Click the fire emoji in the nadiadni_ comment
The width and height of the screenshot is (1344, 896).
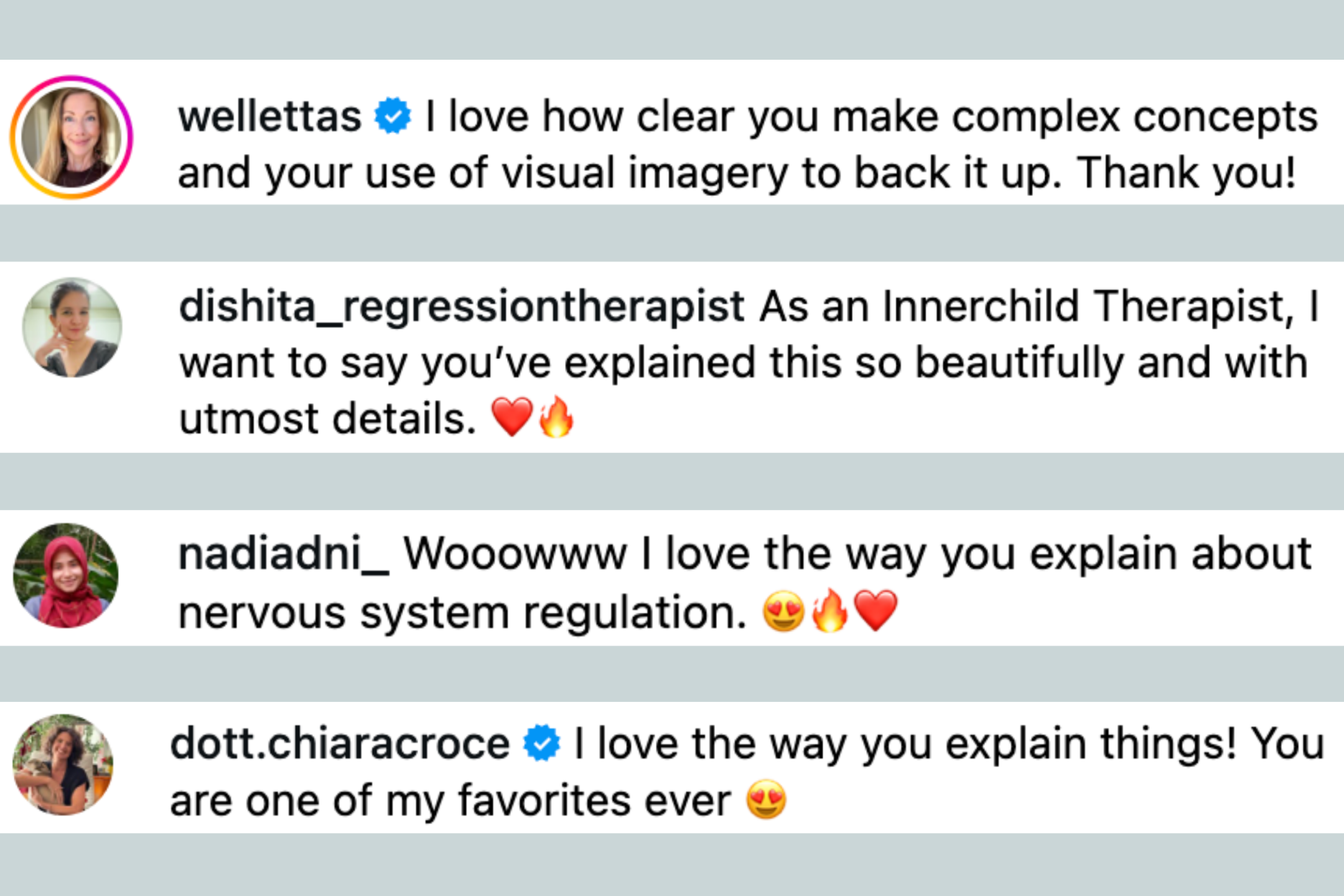click(x=830, y=612)
